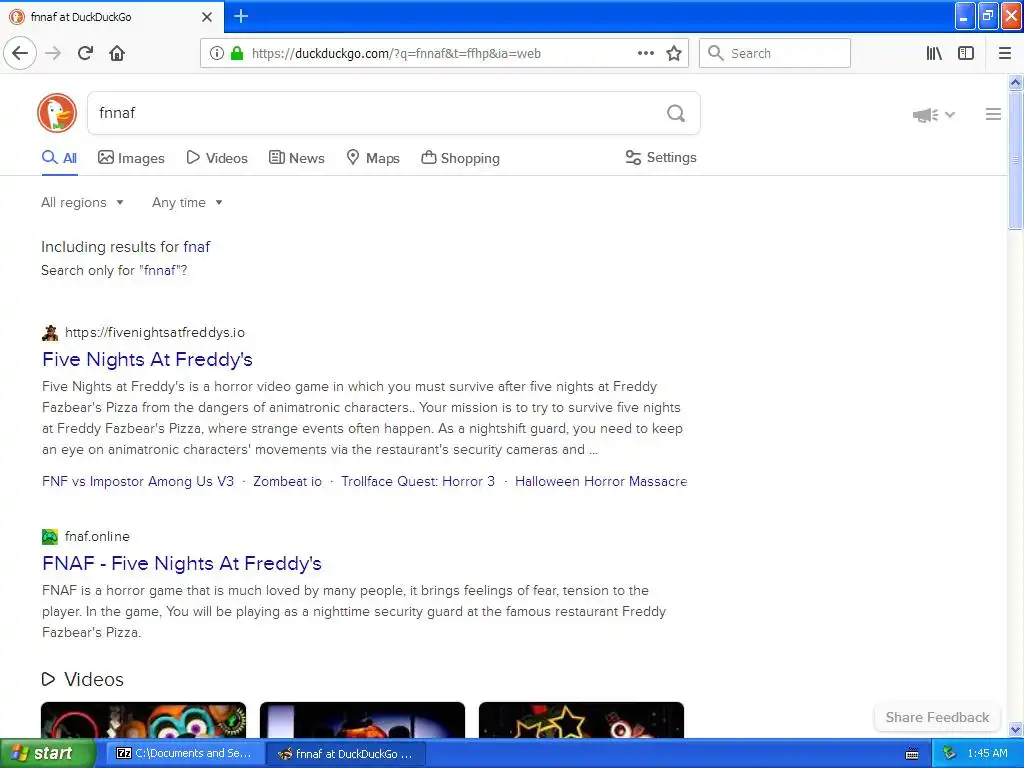Click the scrollbar up arrow
1024x768 pixels.
click(x=1015, y=82)
